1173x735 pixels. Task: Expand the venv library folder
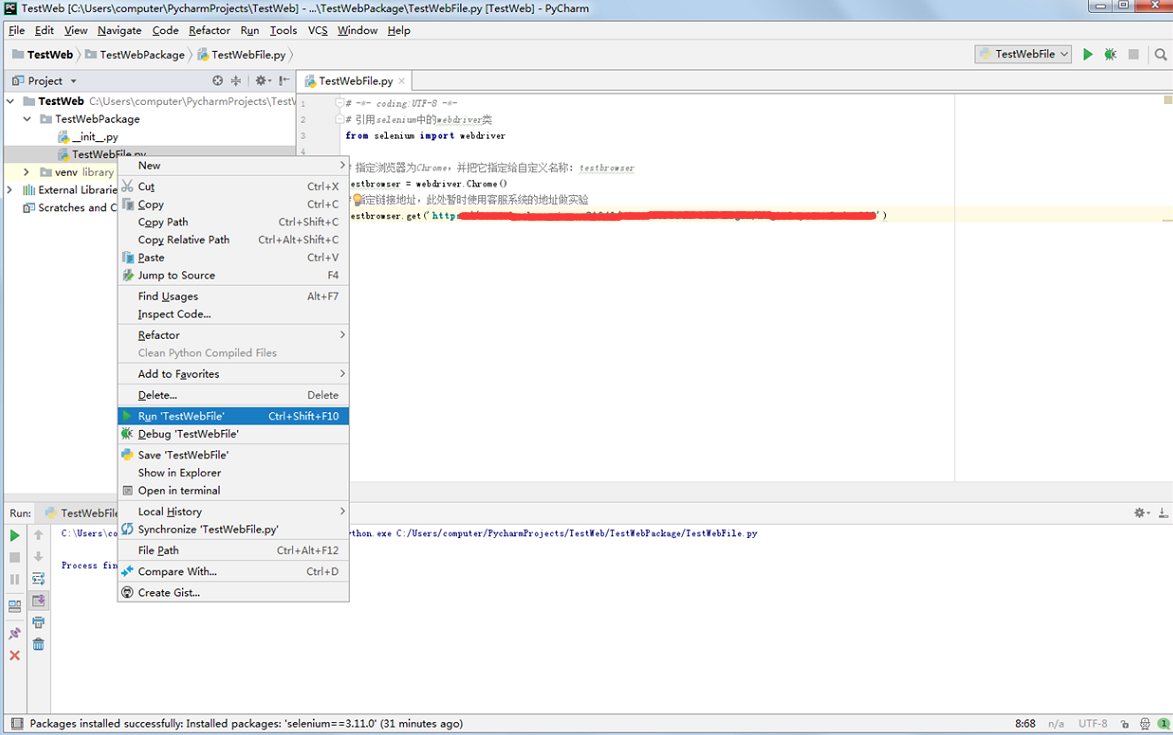28,172
